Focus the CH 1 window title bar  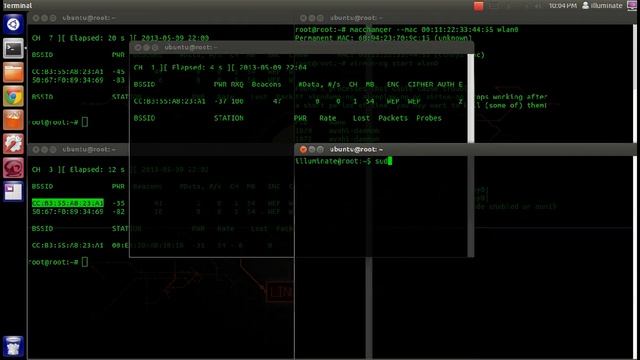click(302, 47)
